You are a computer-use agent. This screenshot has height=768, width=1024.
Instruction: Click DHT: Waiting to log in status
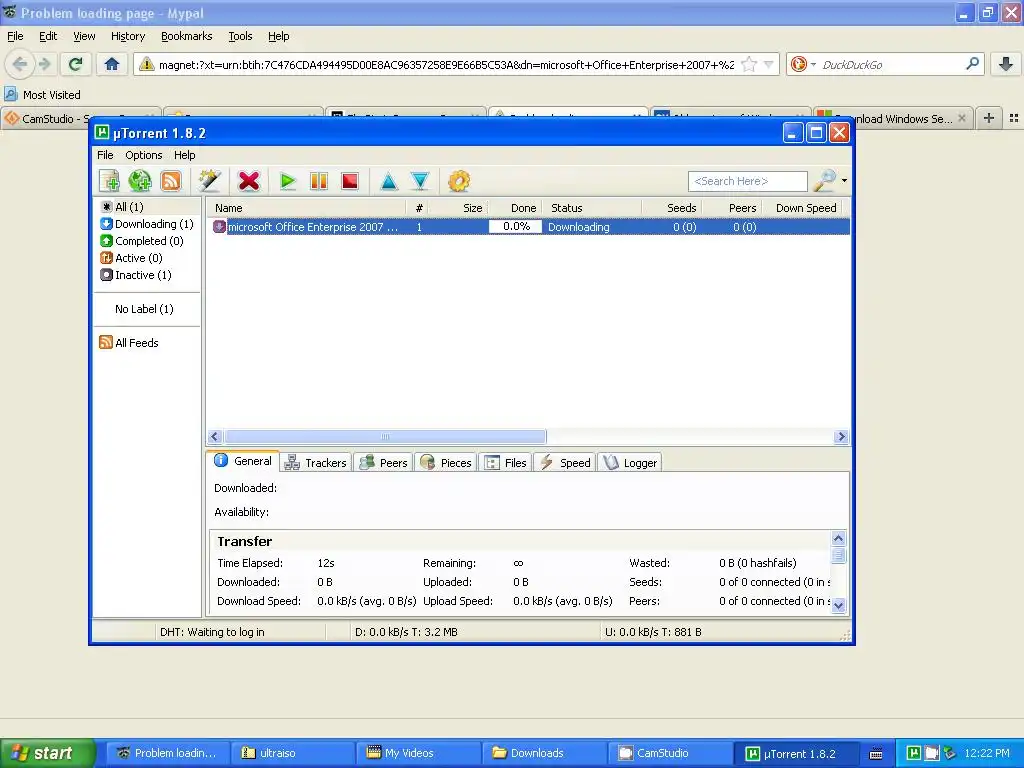212,632
